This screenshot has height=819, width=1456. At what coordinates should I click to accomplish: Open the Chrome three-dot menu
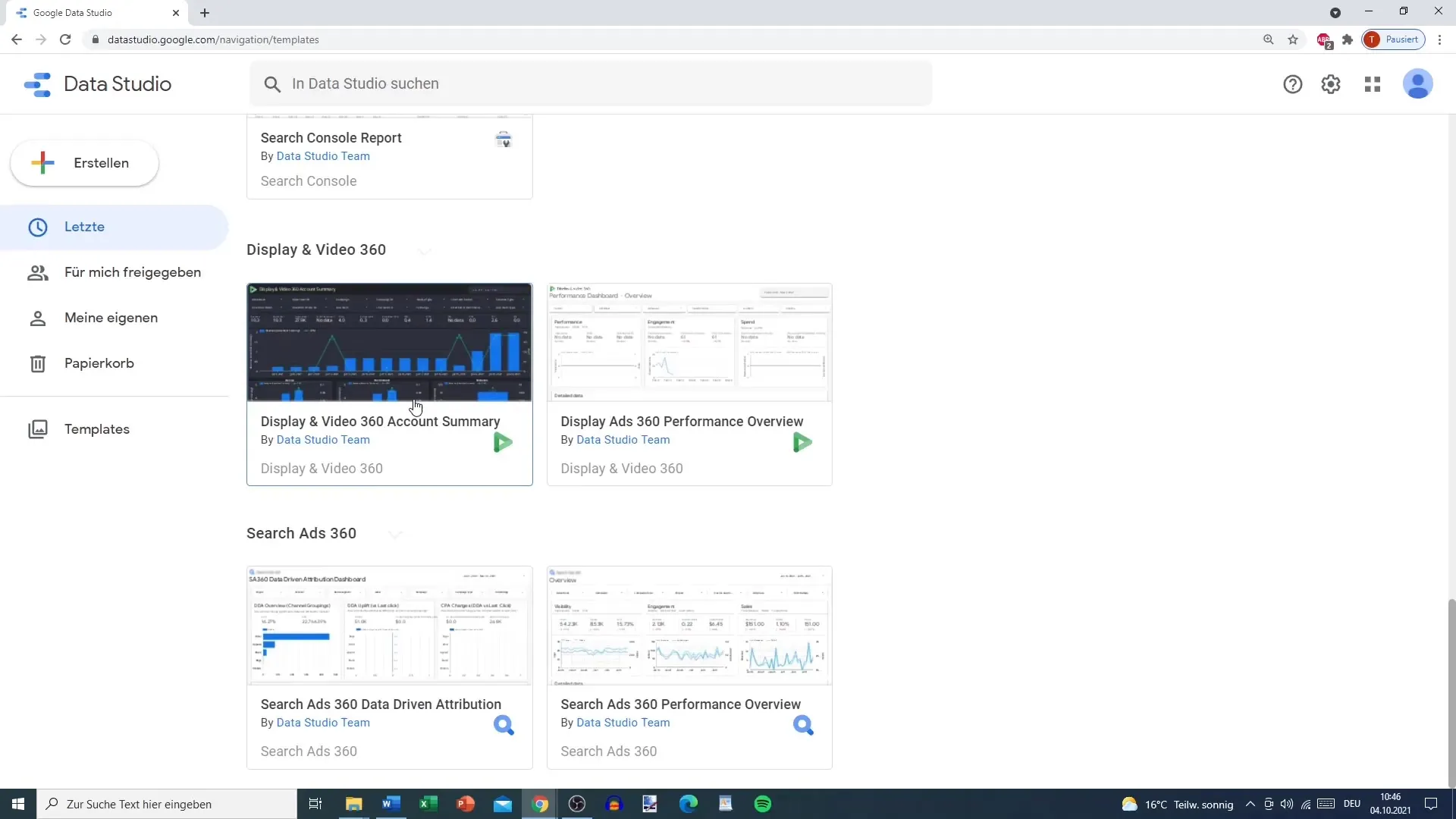(1439, 39)
